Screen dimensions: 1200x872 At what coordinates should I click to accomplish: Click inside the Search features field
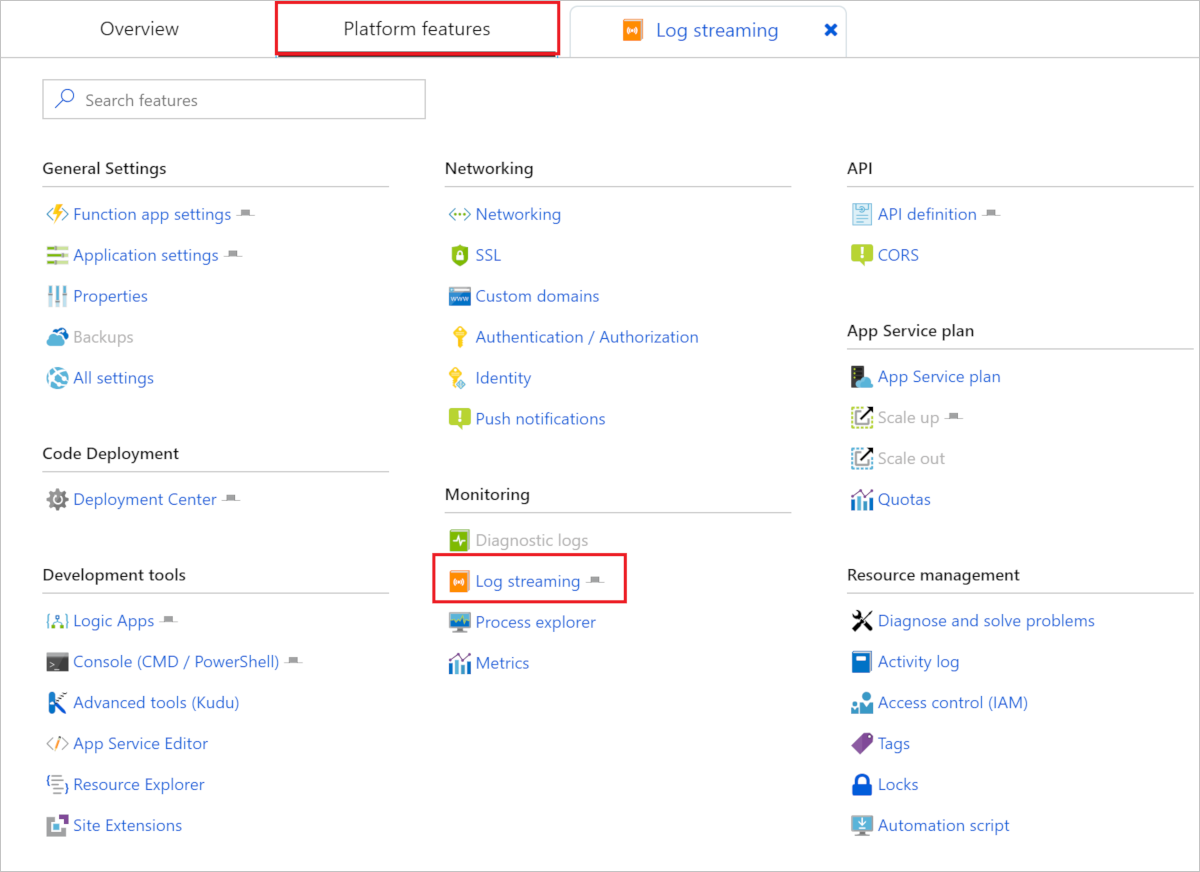coord(233,99)
